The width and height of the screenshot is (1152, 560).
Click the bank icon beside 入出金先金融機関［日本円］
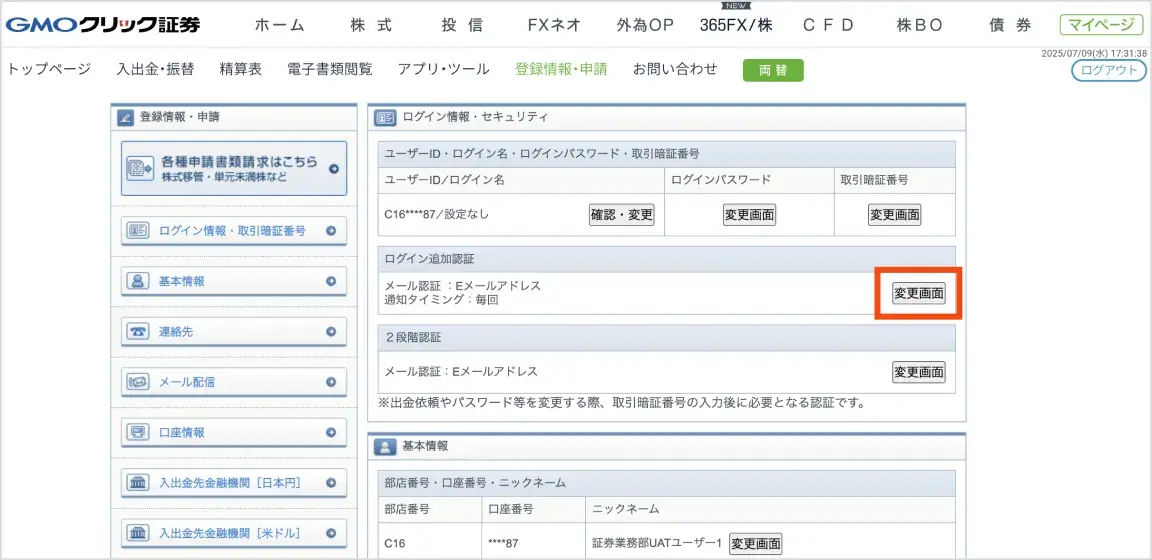point(137,483)
